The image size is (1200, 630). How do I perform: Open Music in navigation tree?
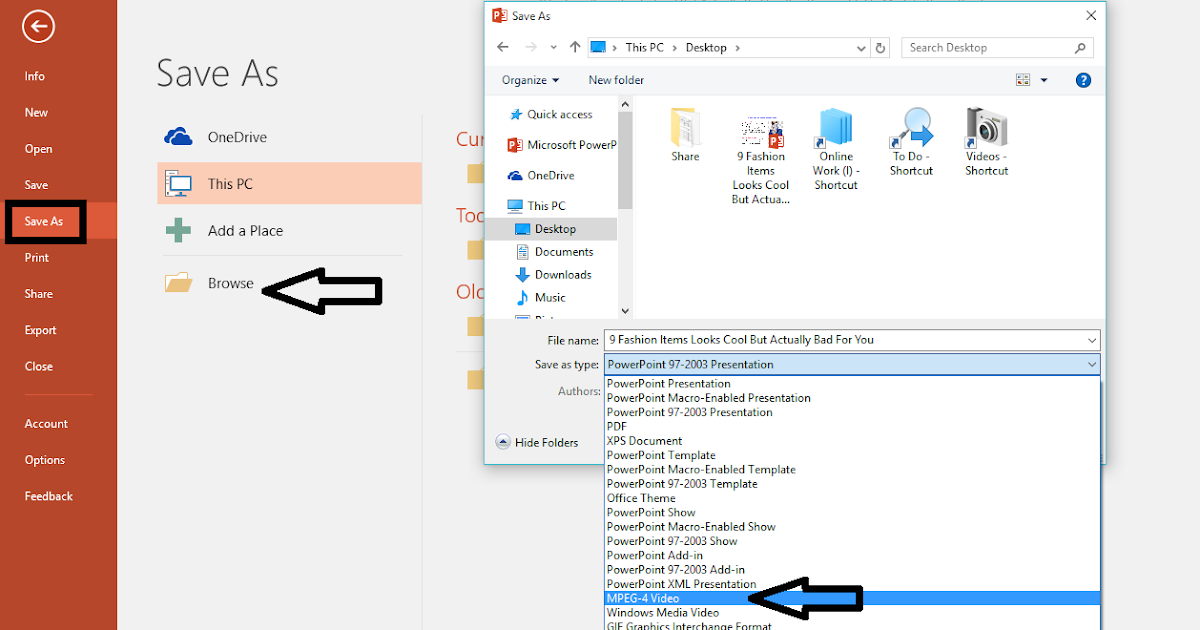click(541, 298)
